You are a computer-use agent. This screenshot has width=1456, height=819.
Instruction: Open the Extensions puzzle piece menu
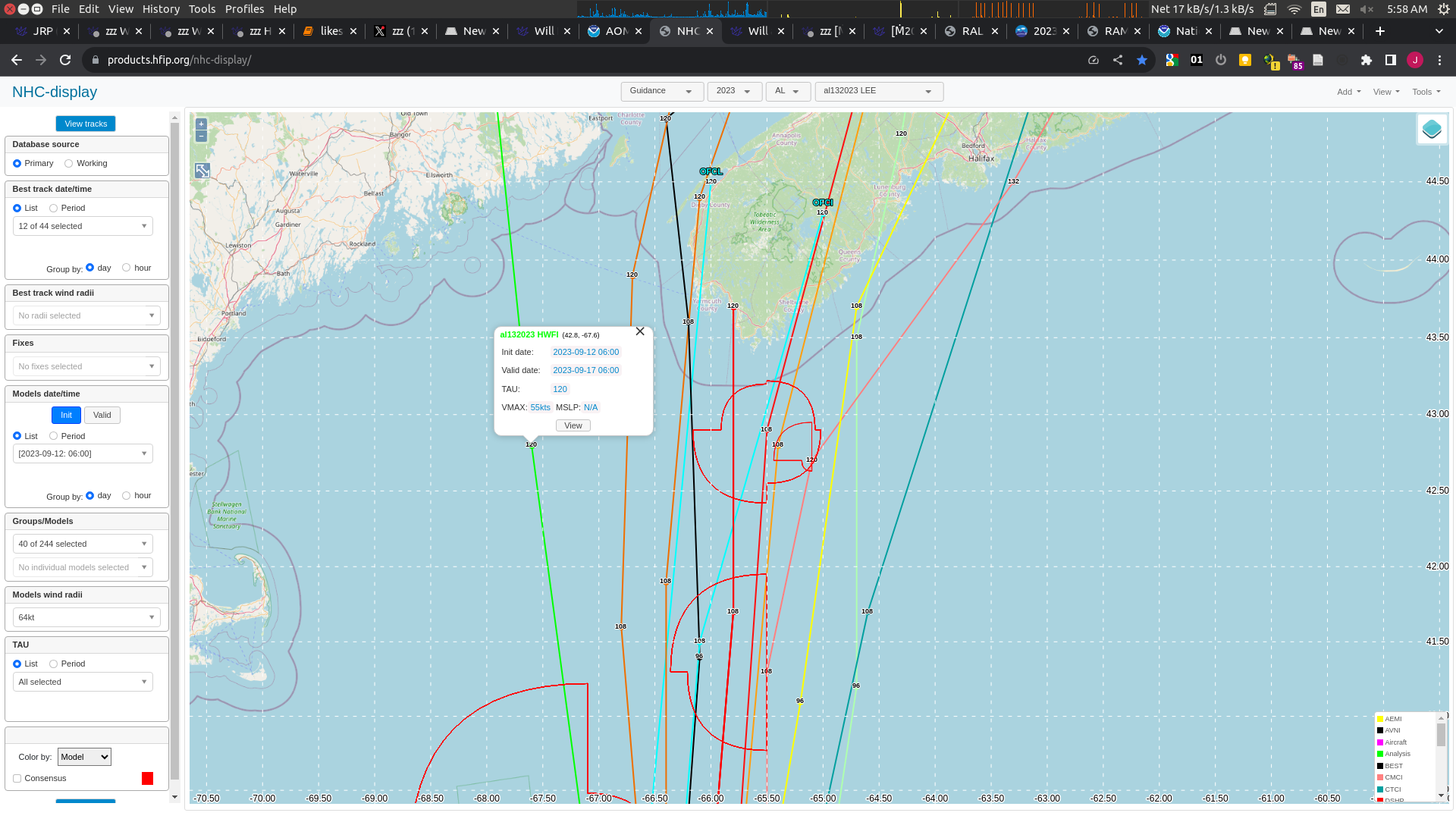(x=1367, y=60)
